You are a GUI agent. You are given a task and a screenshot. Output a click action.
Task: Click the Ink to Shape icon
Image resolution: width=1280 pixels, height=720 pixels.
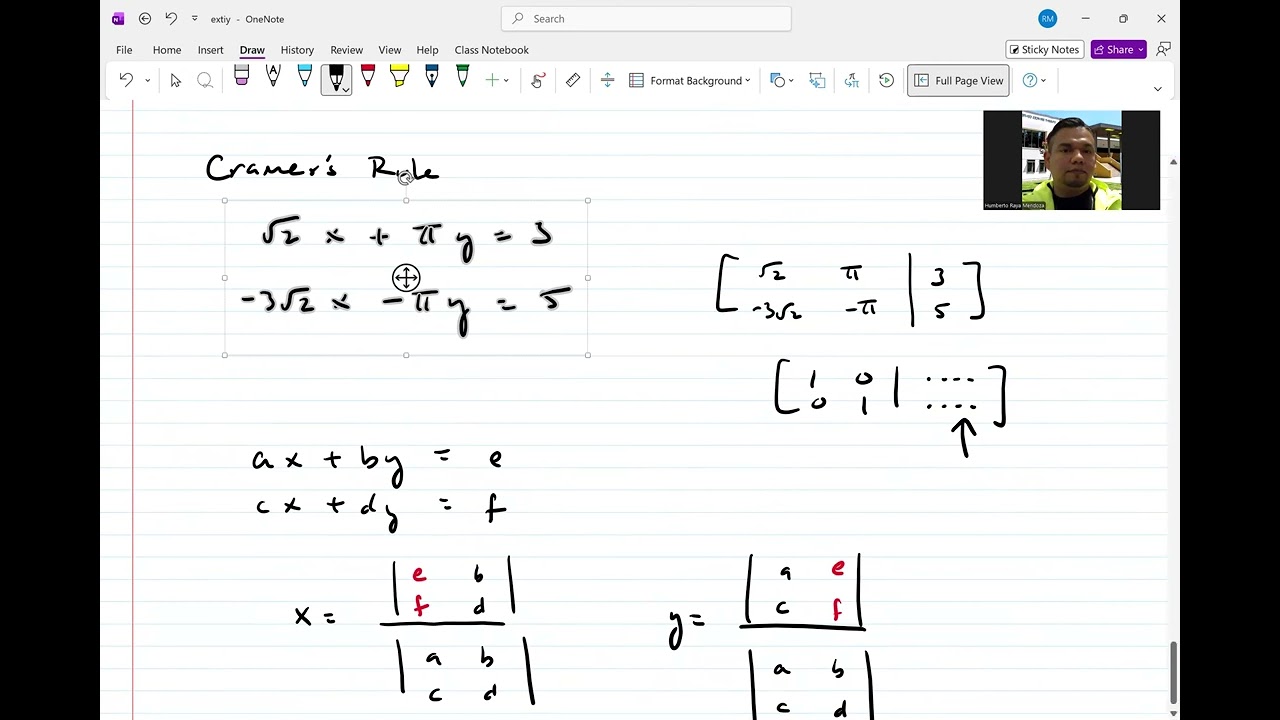(817, 81)
